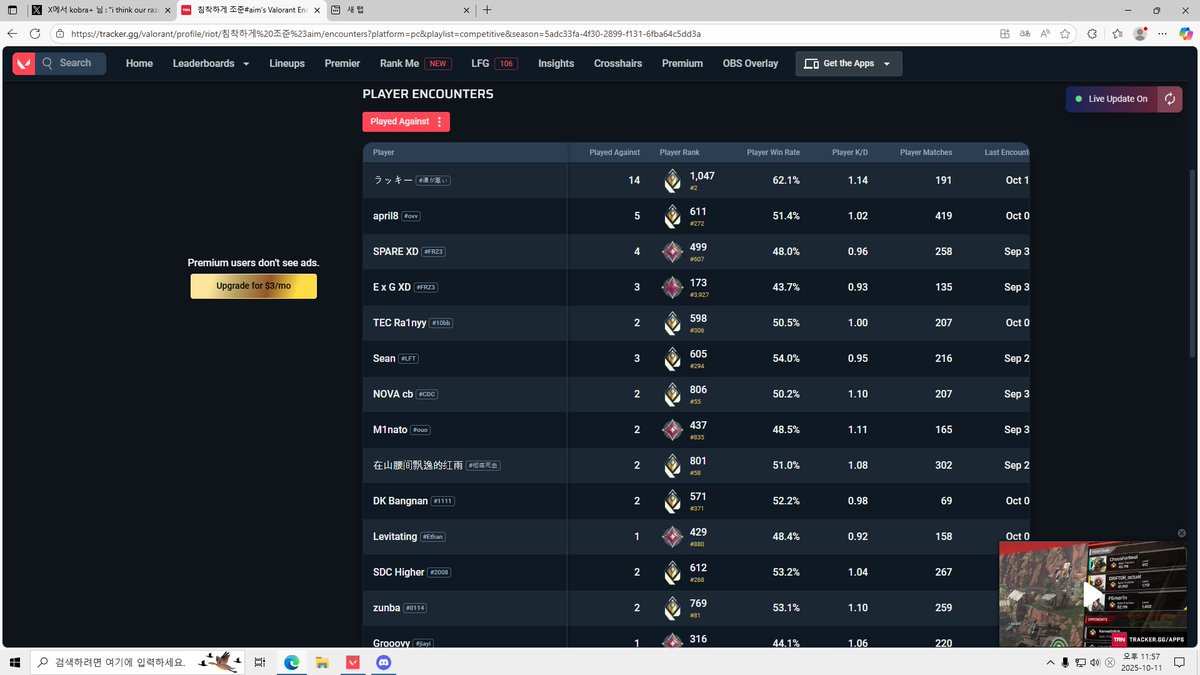
Task: Sort by Player K/D column
Action: (x=850, y=153)
